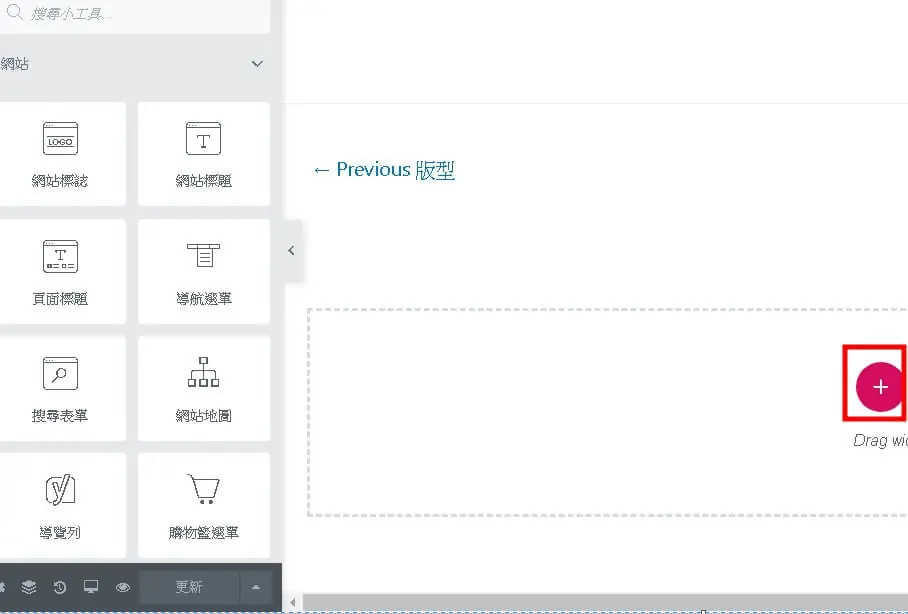Open the revision history icon

coord(60,587)
